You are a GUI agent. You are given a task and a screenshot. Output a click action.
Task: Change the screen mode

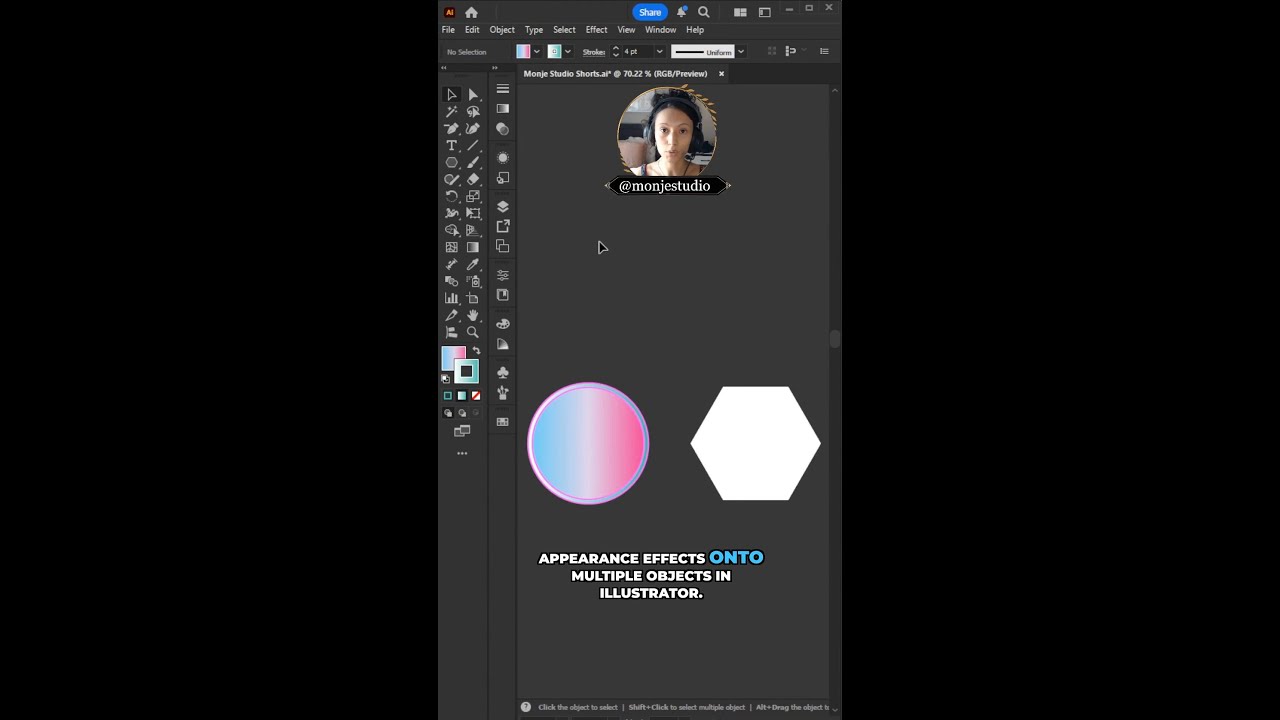[x=462, y=432]
